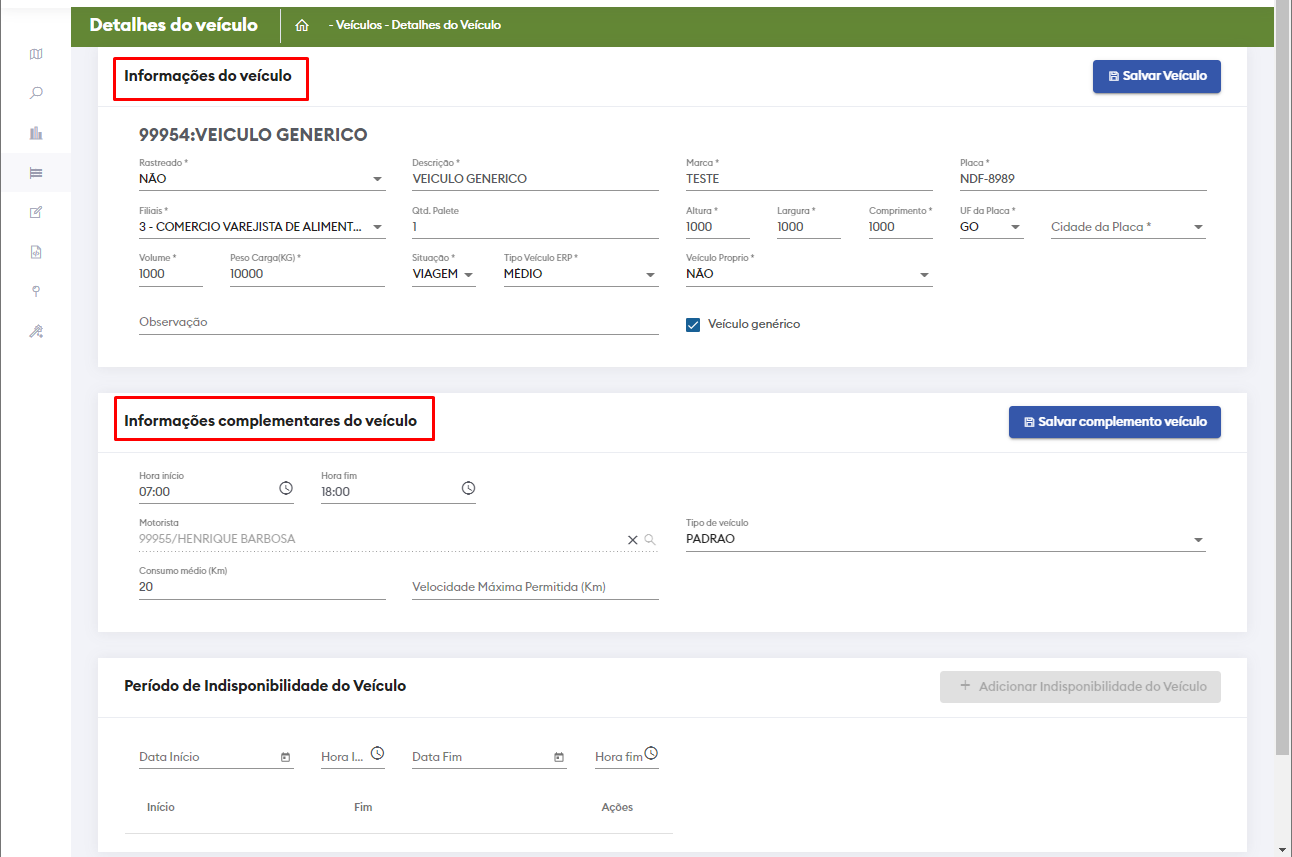The image size is (1292, 857).
Task: Clear the Motorista field with the X icon
Action: pyautogui.click(x=632, y=540)
